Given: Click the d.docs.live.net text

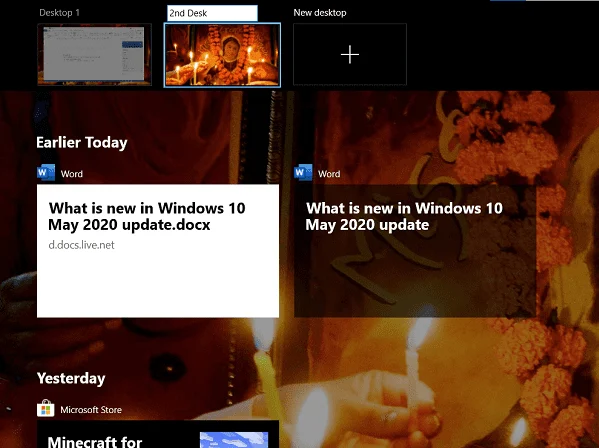Looking at the screenshot, I should (81, 245).
